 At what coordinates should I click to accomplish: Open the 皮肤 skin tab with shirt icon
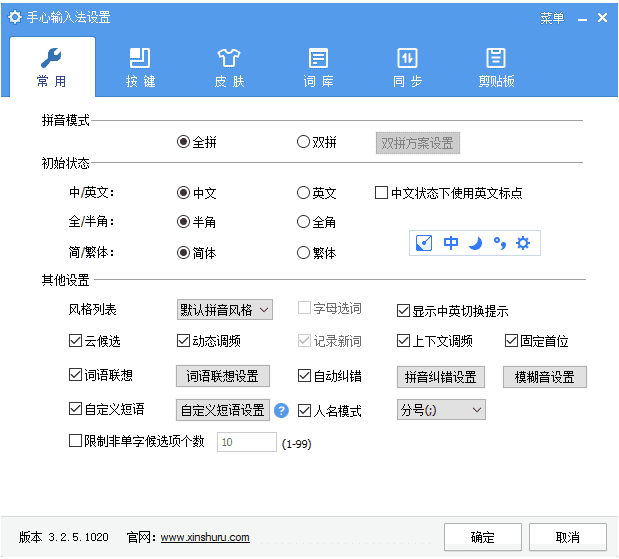tap(229, 66)
